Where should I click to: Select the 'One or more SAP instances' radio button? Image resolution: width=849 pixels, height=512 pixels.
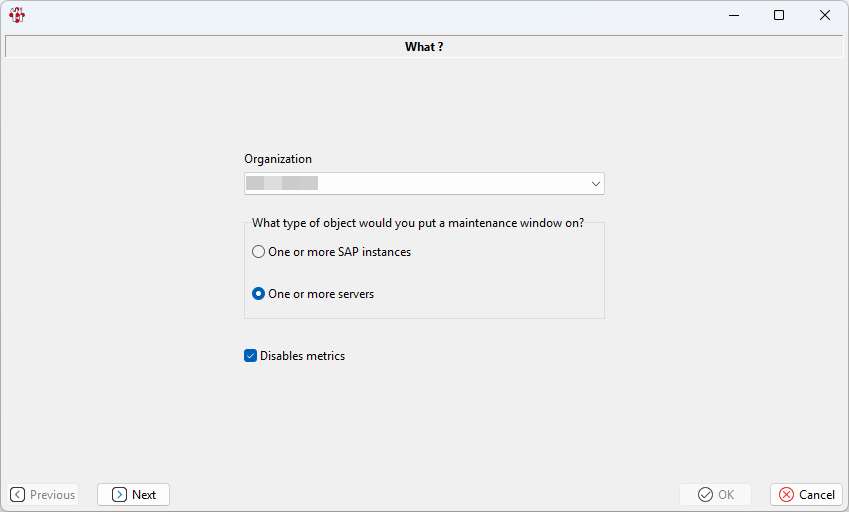[x=259, y=252]
